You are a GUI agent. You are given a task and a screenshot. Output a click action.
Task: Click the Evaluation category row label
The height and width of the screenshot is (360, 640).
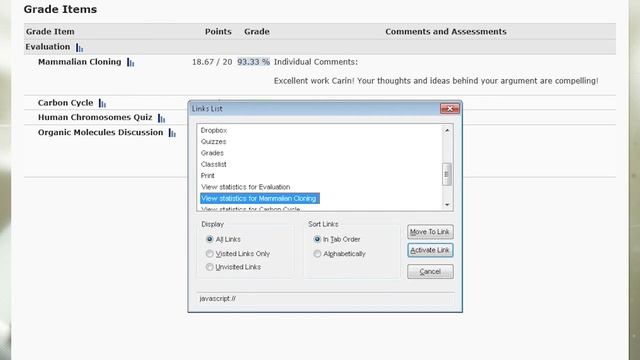48,47
